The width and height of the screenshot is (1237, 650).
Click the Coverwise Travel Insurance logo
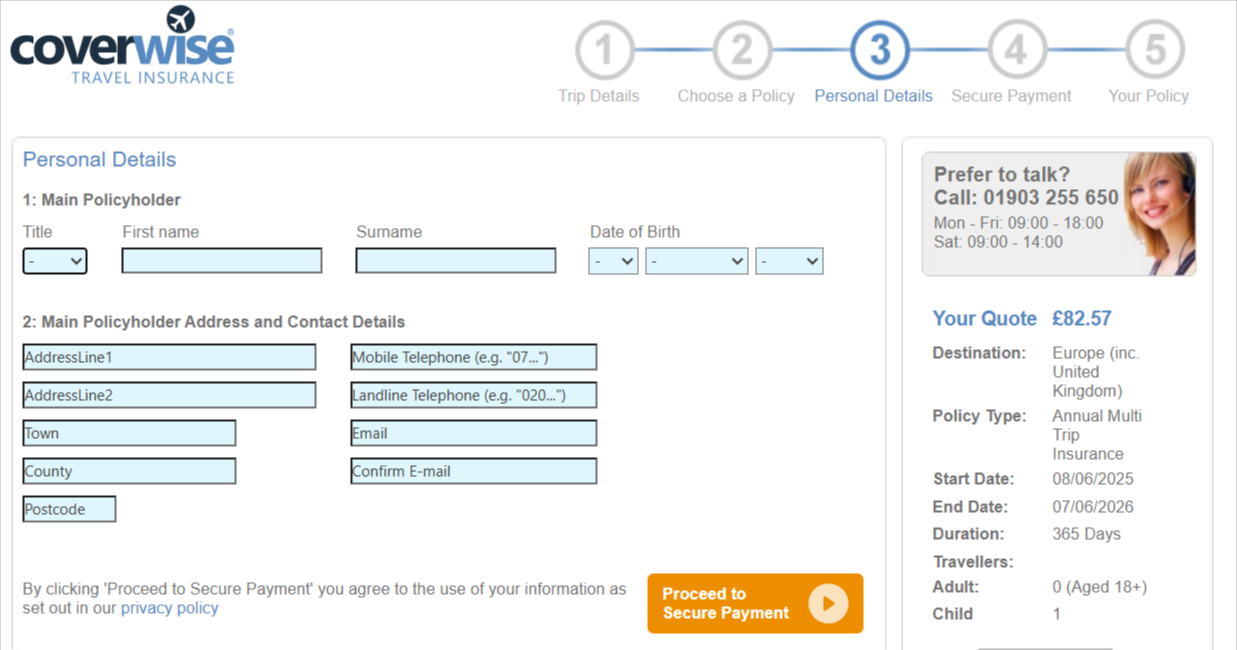122,46
